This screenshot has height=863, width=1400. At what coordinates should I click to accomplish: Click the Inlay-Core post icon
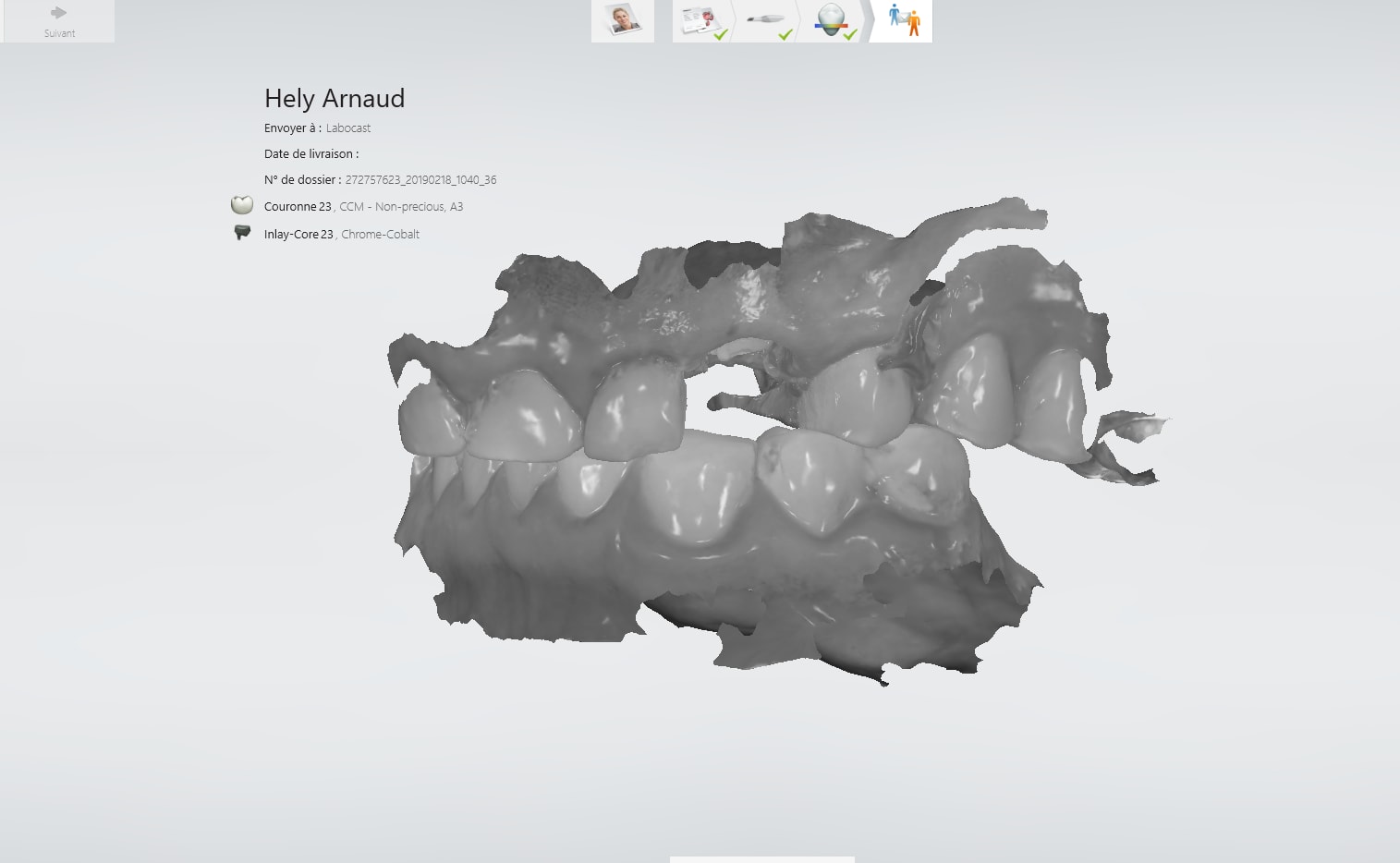click(x=242, y=233)
